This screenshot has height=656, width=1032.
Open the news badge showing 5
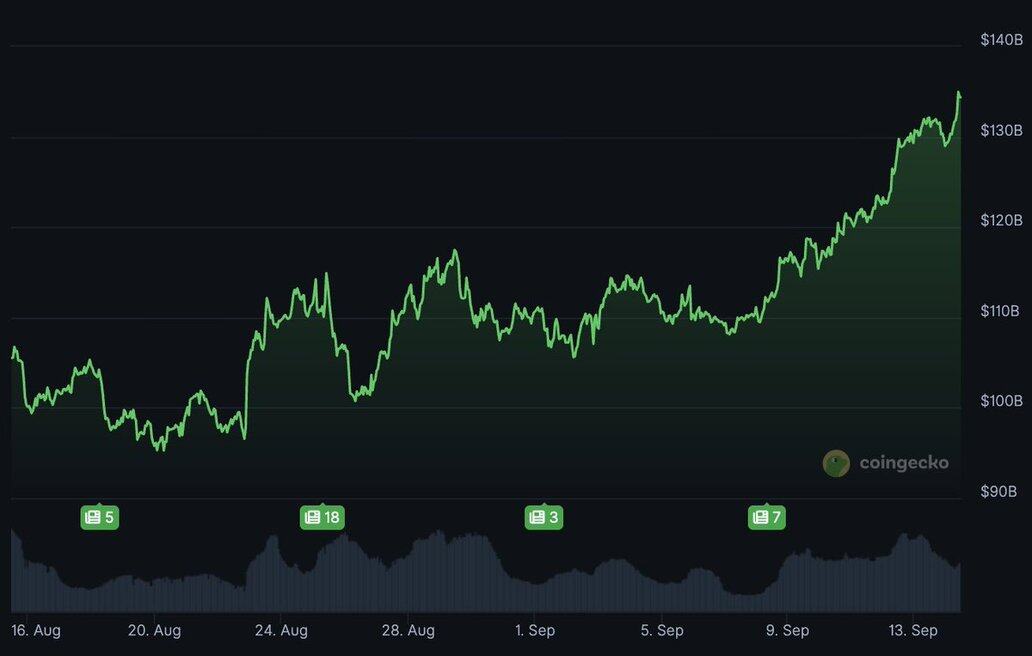99,517
